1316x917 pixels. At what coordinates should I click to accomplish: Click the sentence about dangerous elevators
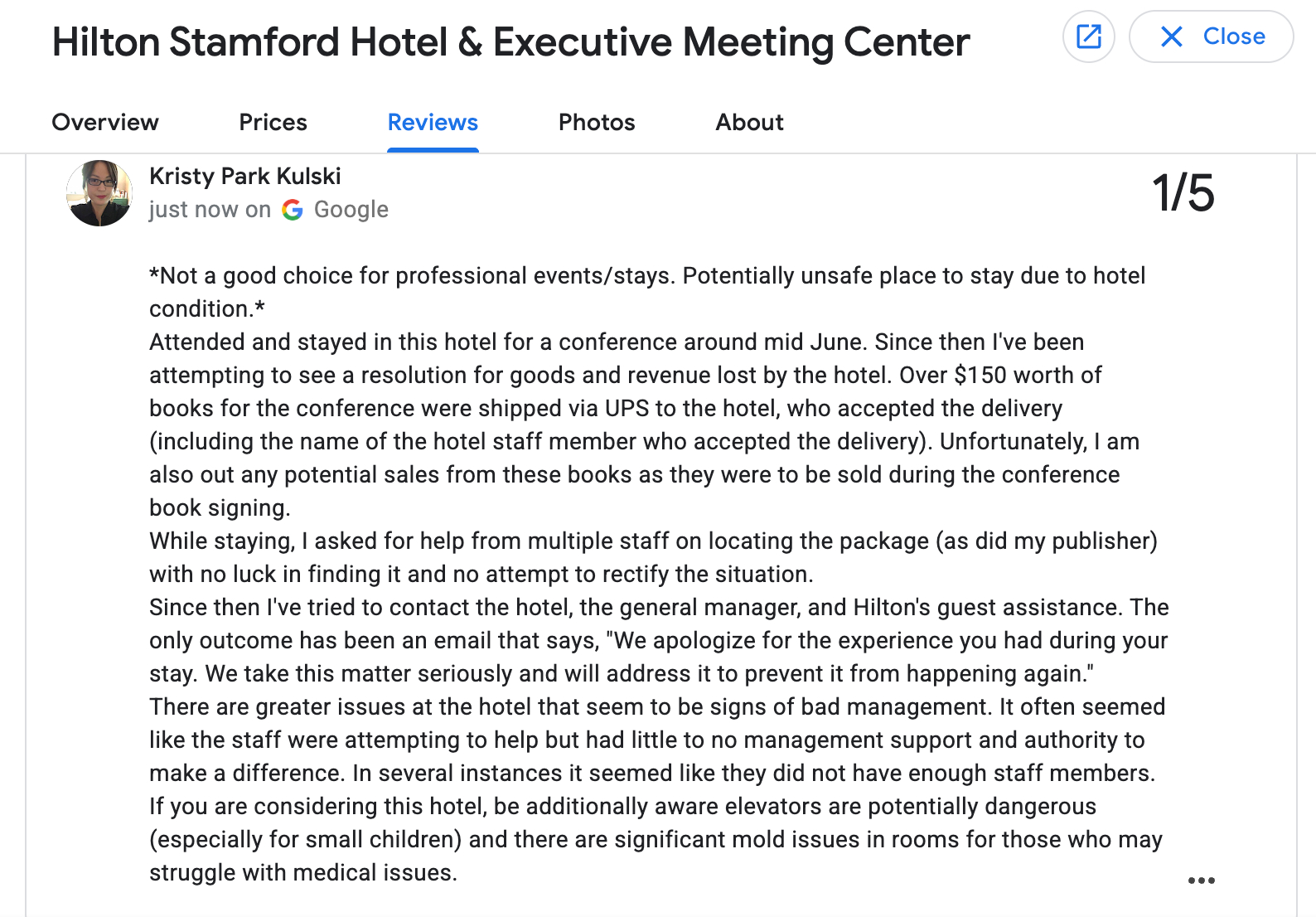(622, 807)
